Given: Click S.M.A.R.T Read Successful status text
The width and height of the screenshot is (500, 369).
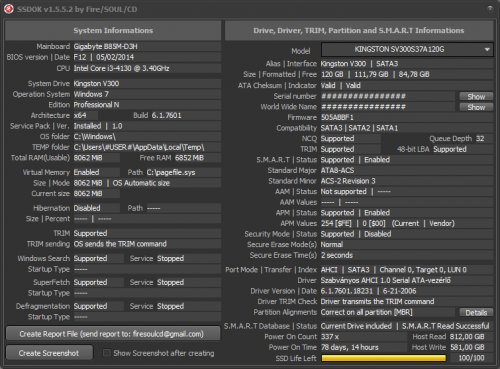Looking at the screenshot, I should (x=446, y=326).
